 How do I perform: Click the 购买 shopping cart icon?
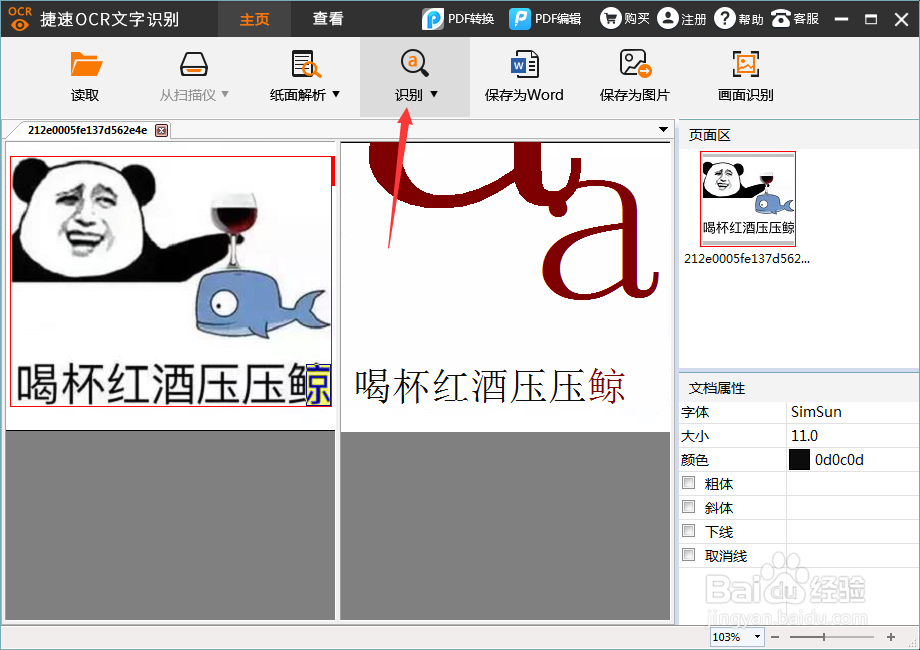tap(610, 18)
